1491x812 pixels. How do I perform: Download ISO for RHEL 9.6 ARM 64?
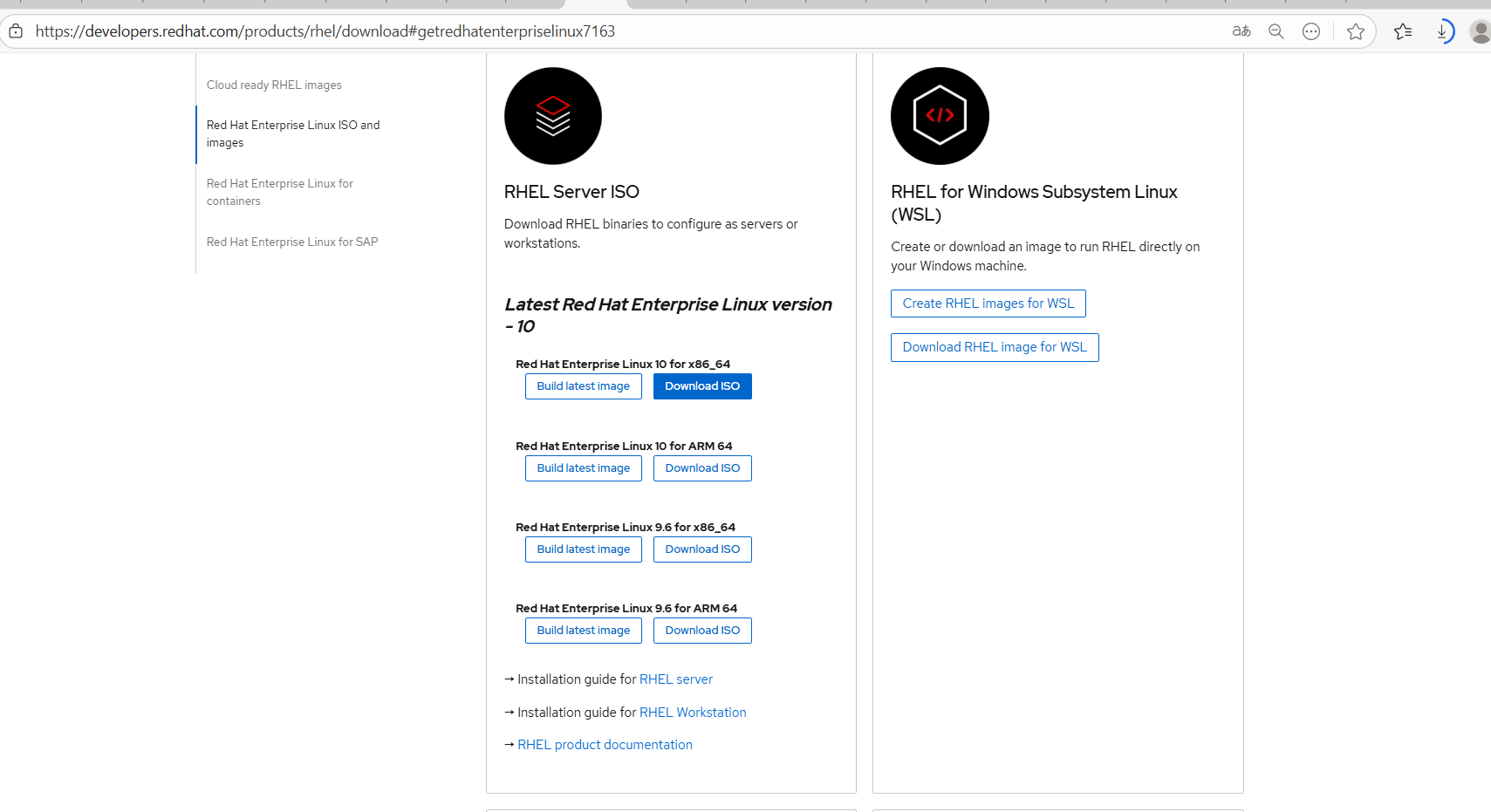coord(702,631)
